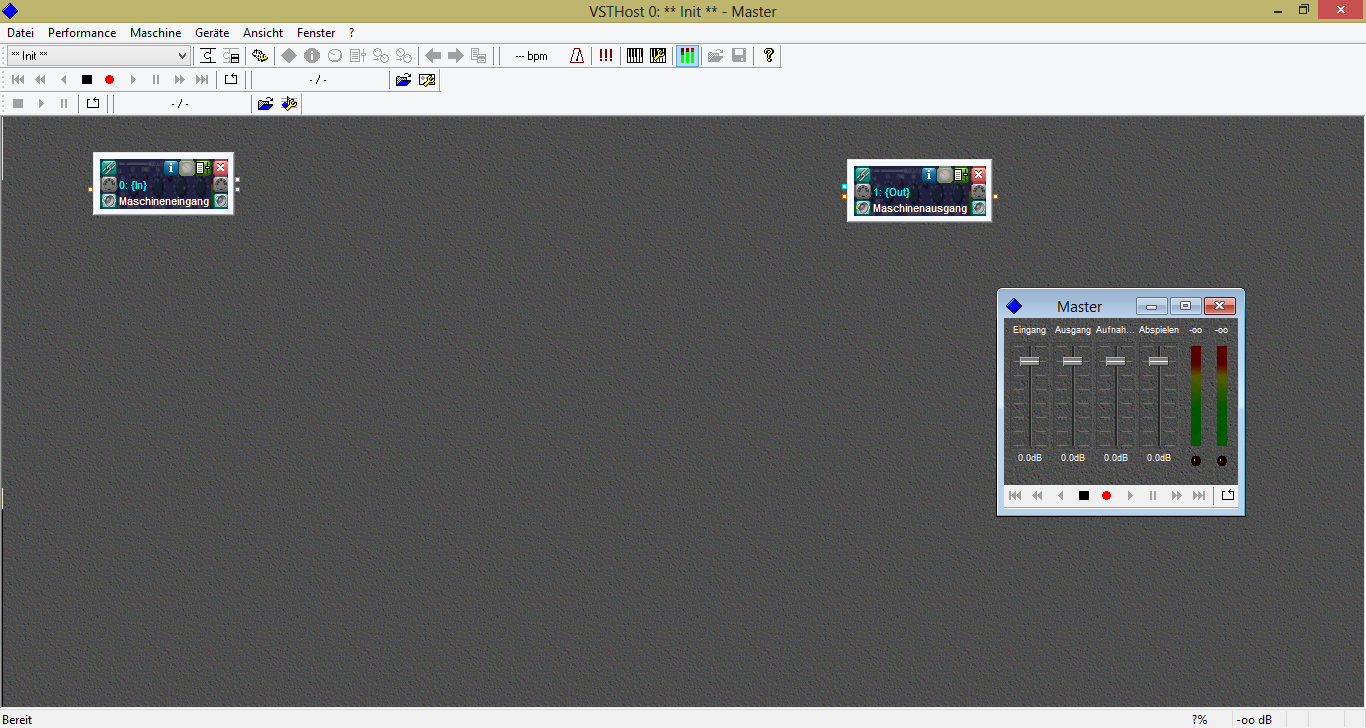This screenshot has height=728, width=1366.
Task: Click the chain link icon on Maschinenausgang
Action: [x=863, y=175]
